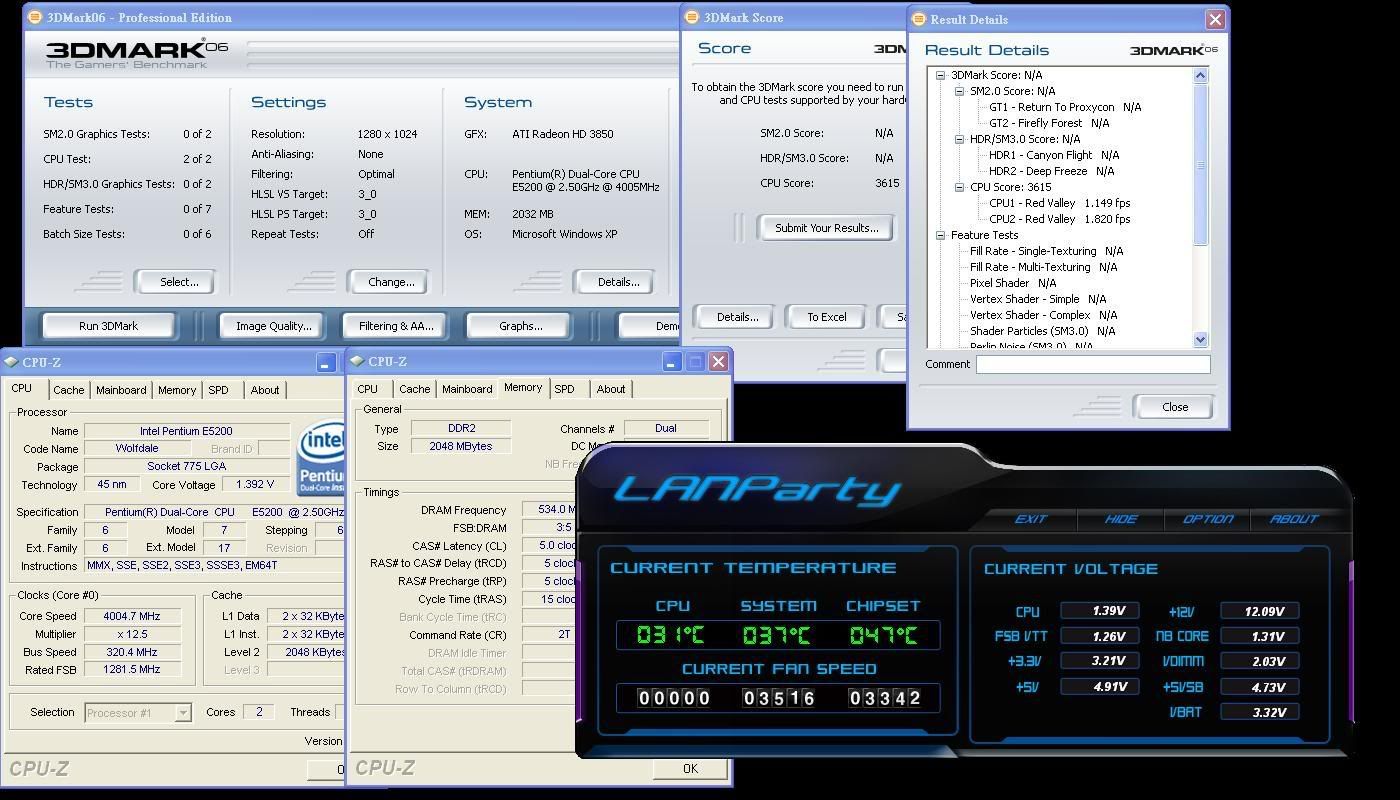Click the Graphs button
This screenshot has height=800, width=1400.
520,326
